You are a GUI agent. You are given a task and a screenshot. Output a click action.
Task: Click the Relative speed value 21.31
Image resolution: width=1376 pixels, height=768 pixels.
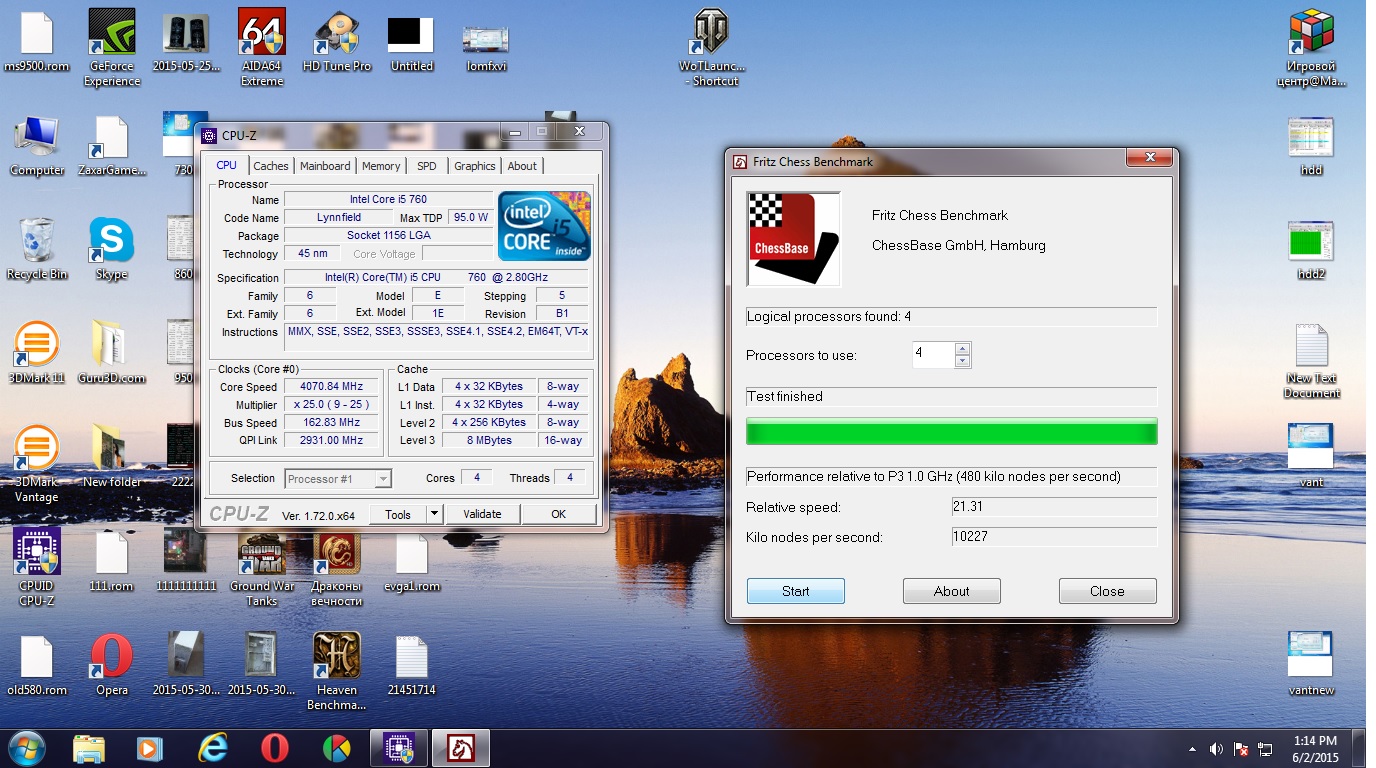tap(1054, 507)
